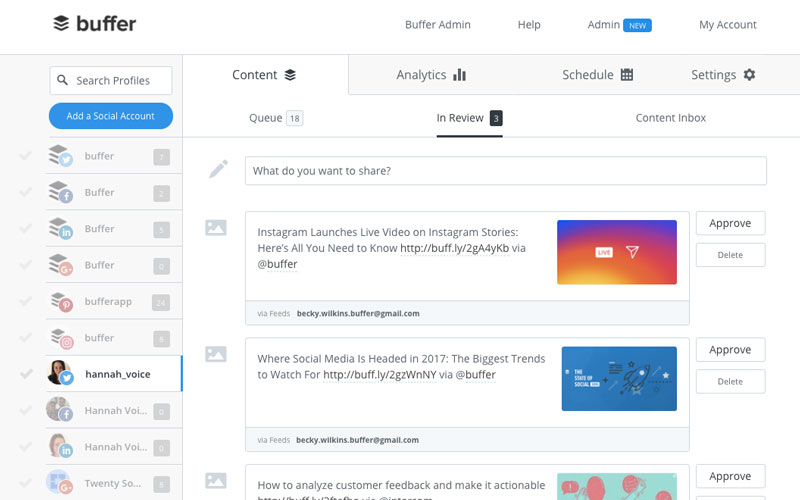This screenshot has height=500, width=800.
Task: Delete the Where Social Media Is Headed post
Action: 730,381
